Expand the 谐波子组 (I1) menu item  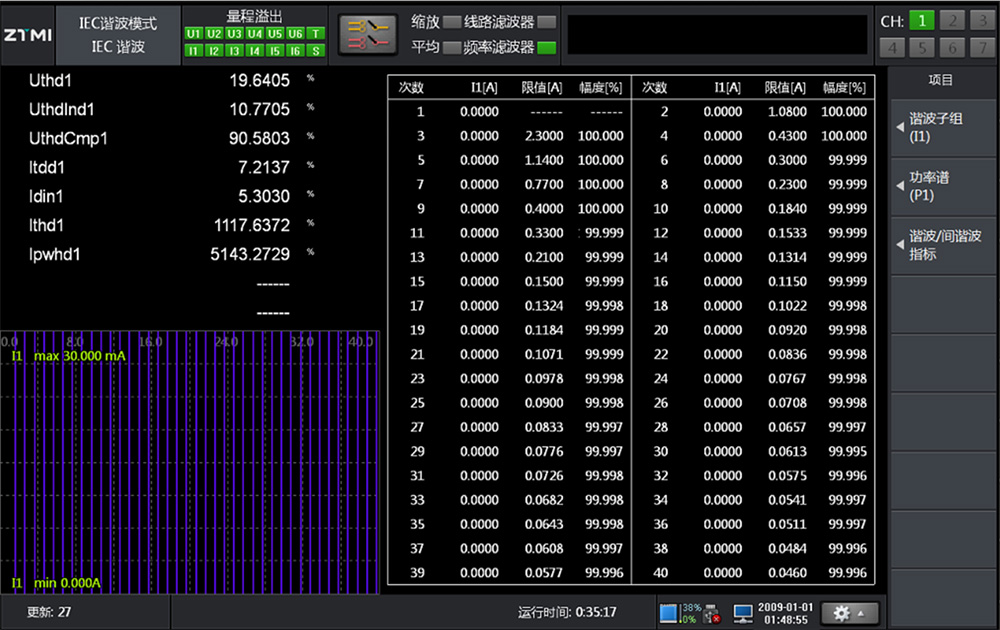943,128
